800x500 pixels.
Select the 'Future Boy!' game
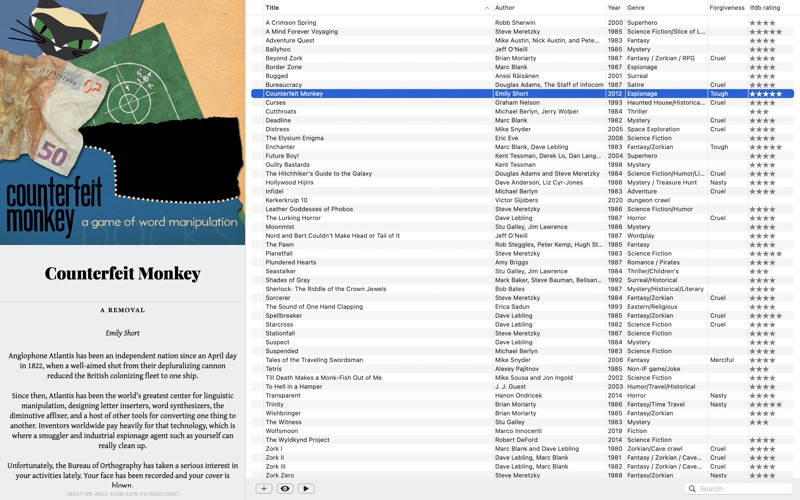[522, 156]
